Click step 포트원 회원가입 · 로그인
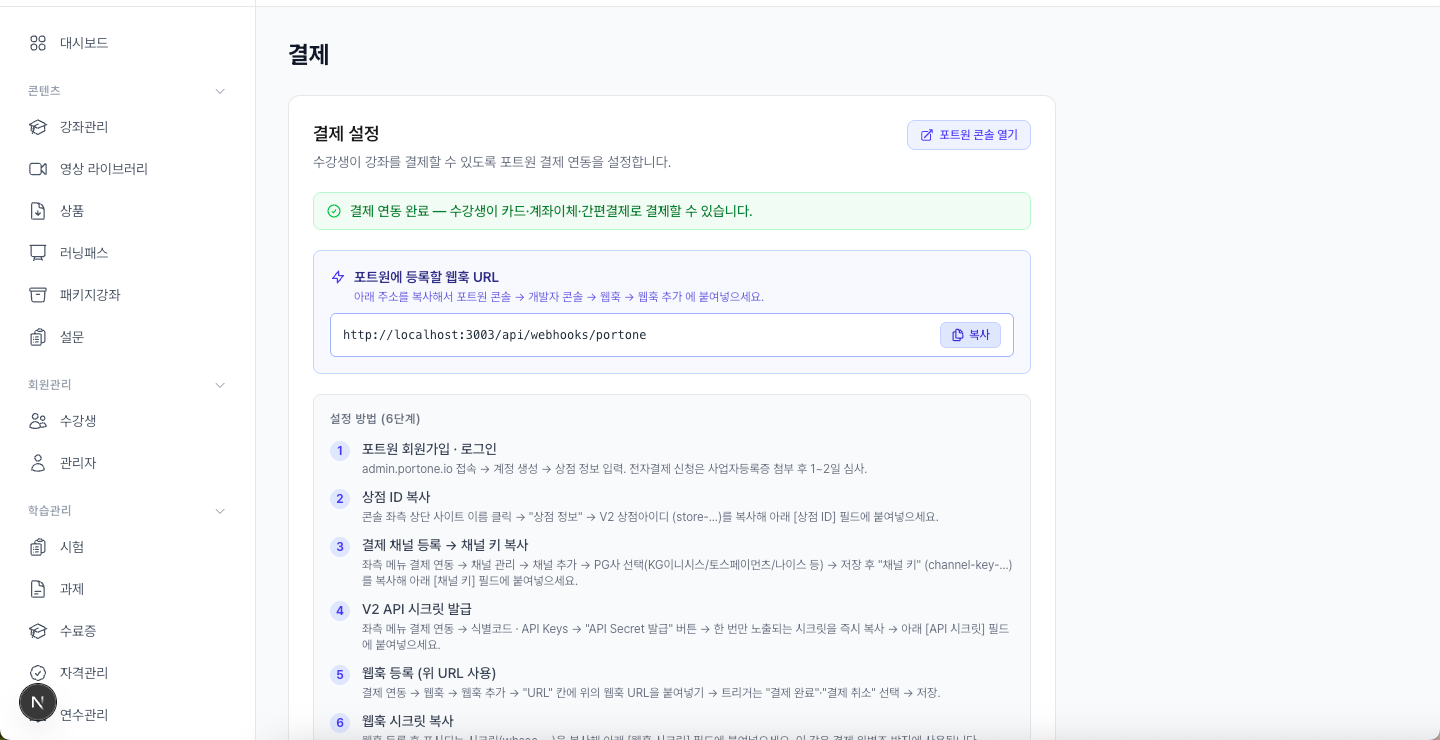The image size is (1440, 740). tap(429, 449)
